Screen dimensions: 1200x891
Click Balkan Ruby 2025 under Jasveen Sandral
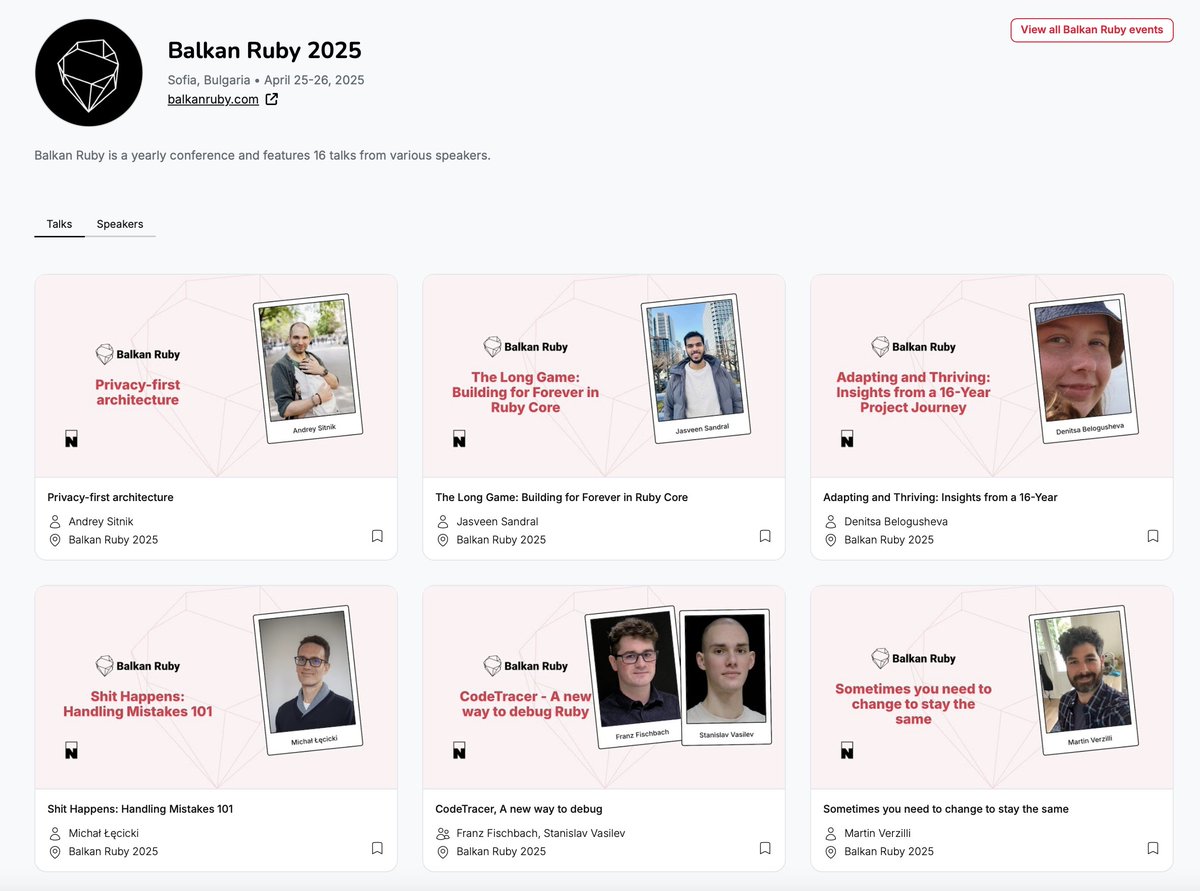pos(501,540)
